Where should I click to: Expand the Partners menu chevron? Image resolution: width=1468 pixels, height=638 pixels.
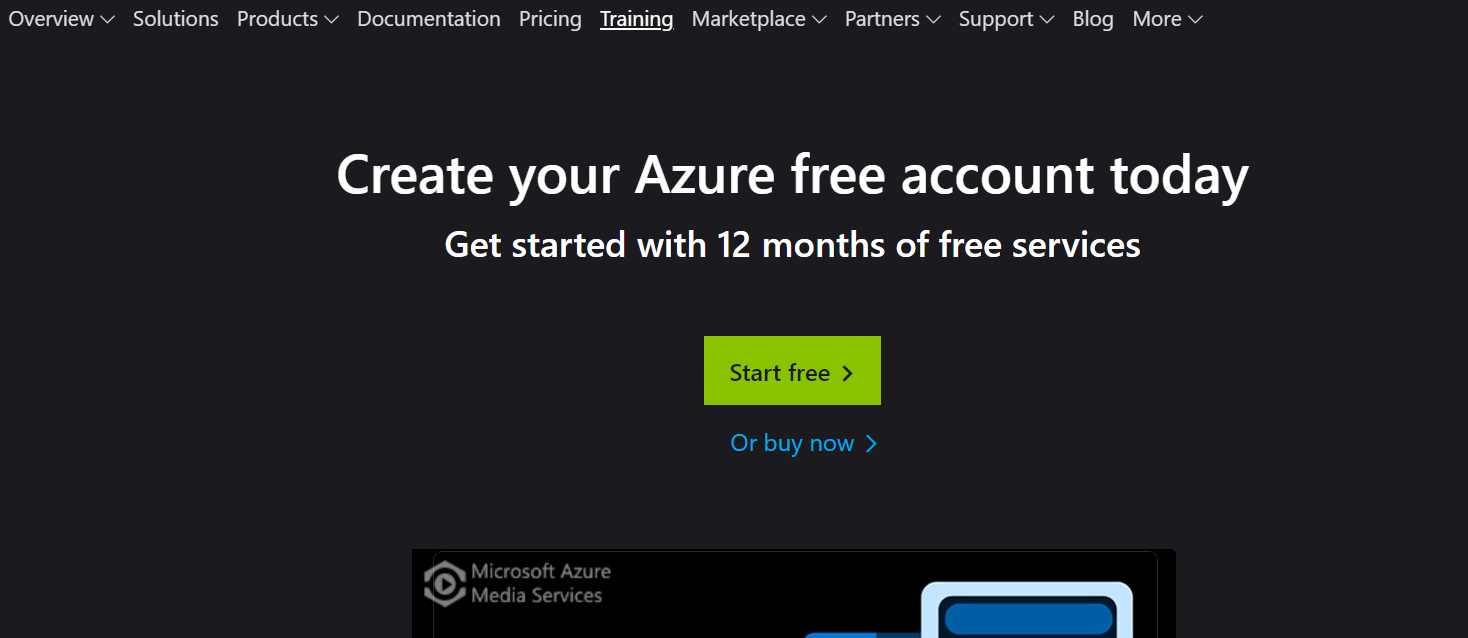(933, 19)
